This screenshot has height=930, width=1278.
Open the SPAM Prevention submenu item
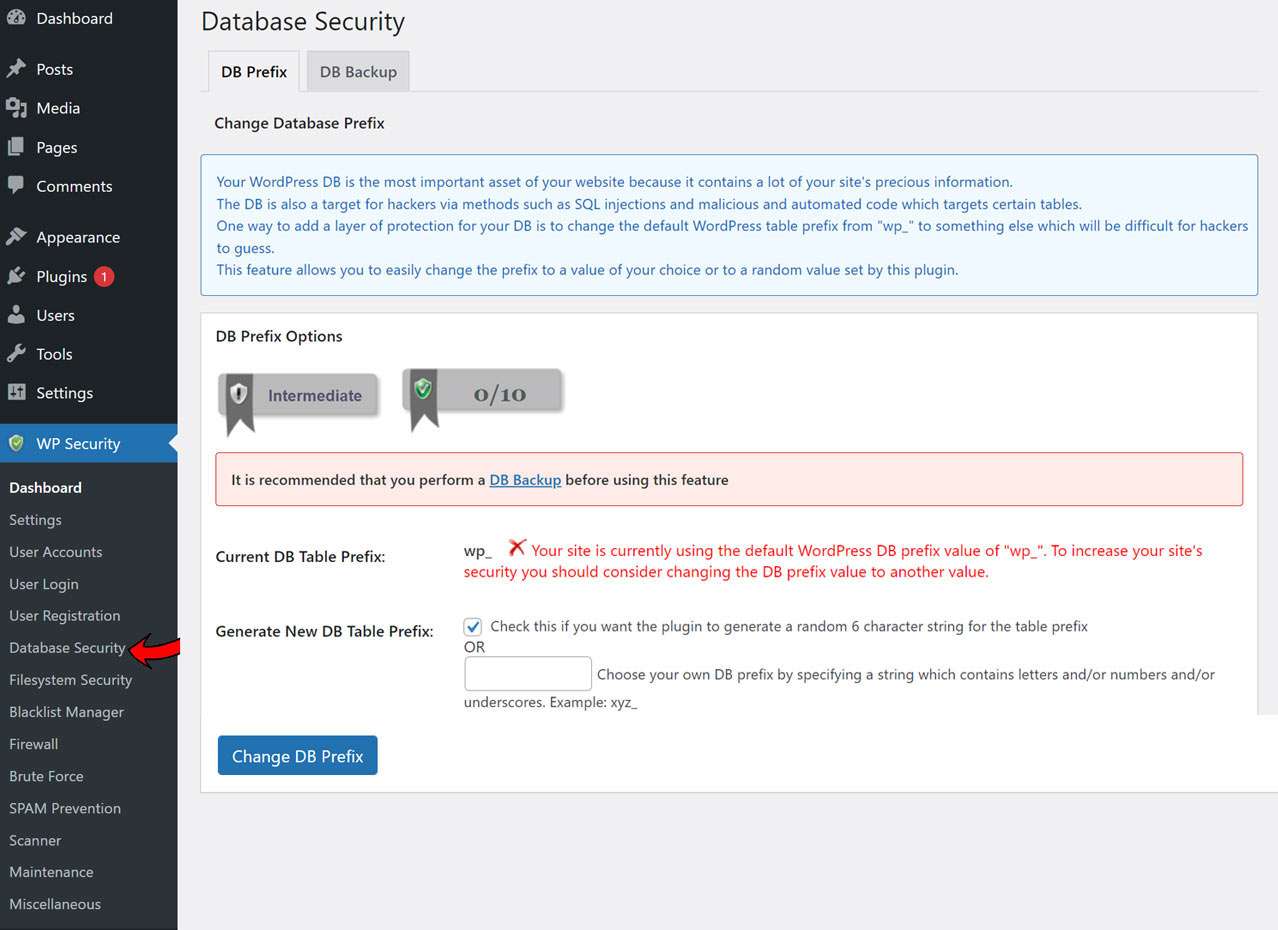click(65, 808)
